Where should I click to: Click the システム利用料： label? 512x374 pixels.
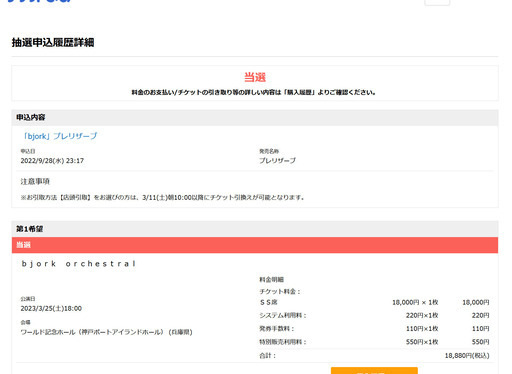pyautogui.click(x=283, y=315)
